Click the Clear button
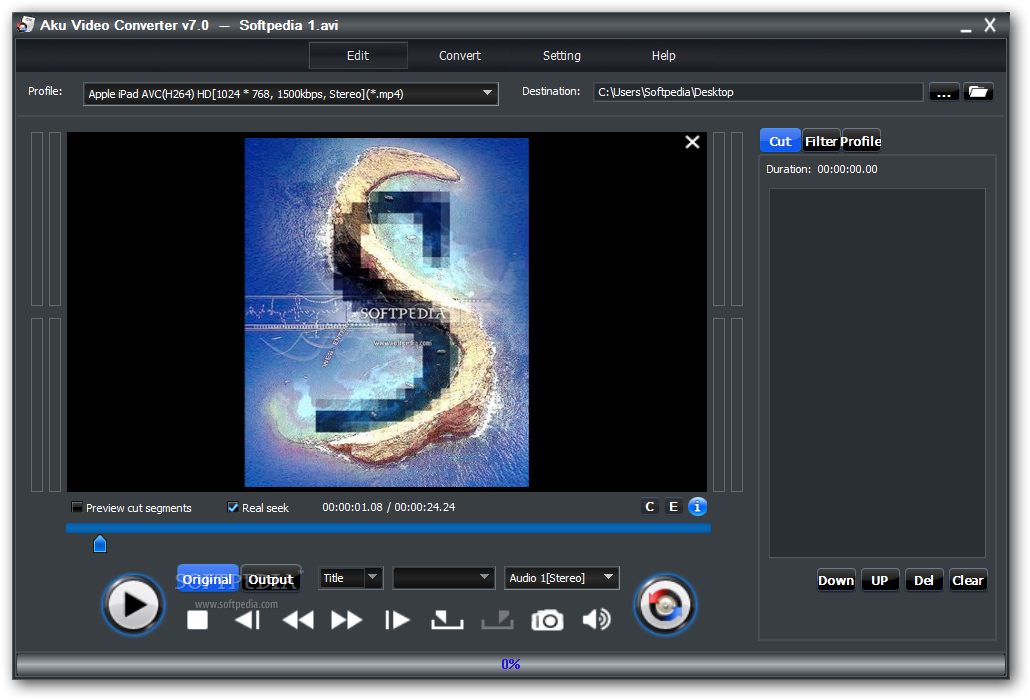This screenshot has height=700, width=1030. pos(968,580)
